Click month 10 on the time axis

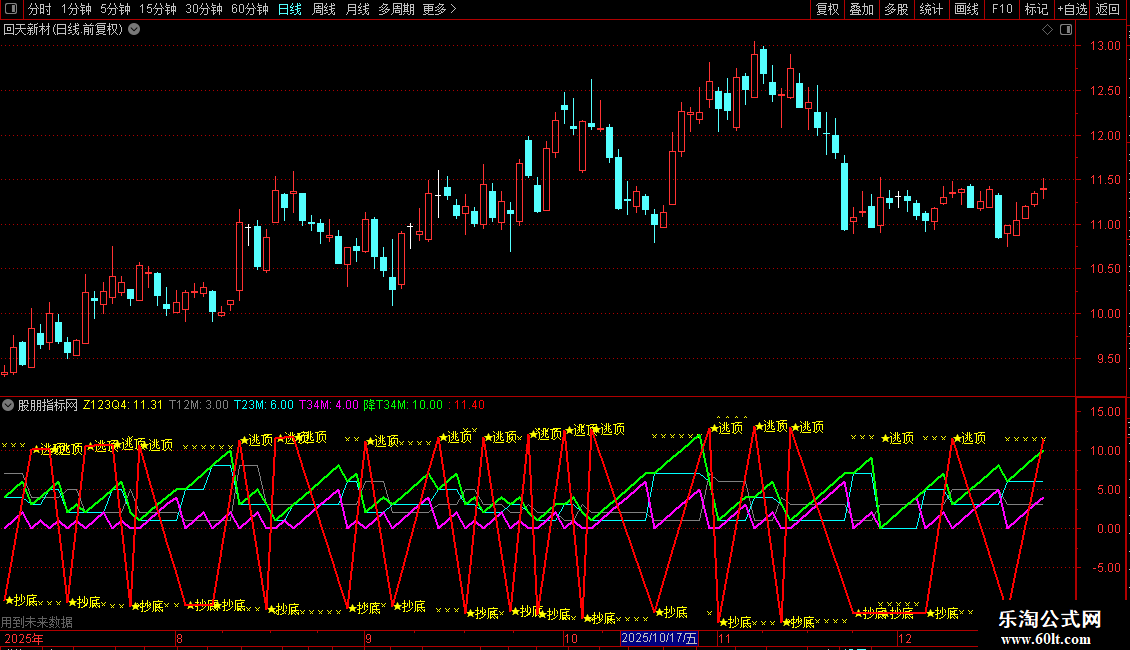coord(571,638)
